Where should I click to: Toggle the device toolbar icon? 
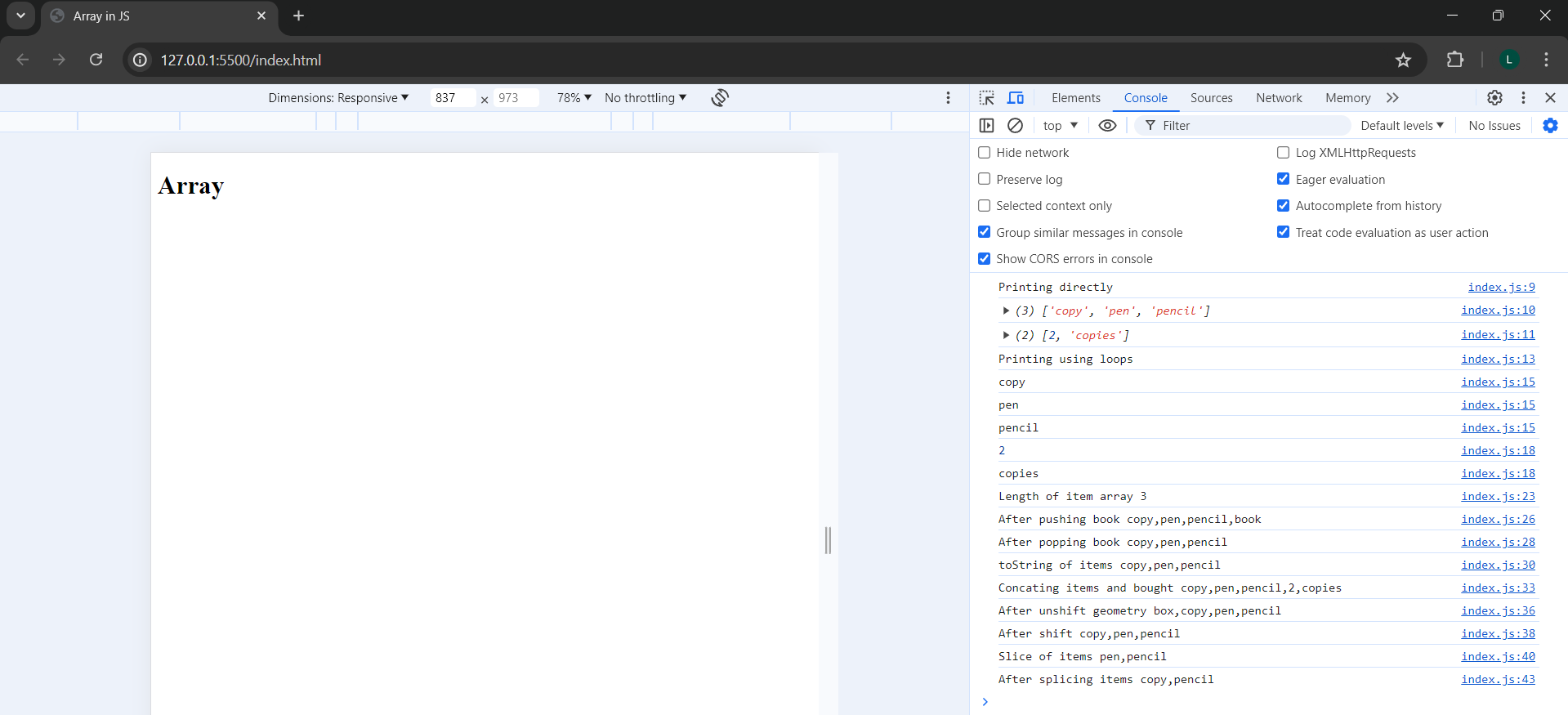coord(1016,98)
